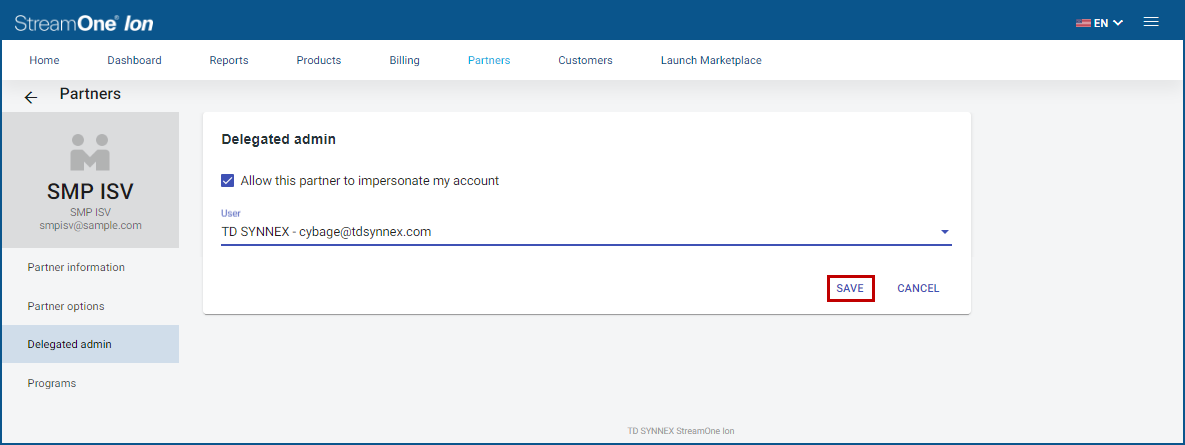Open Programs in the sidebar
The height and width of the screenshot is (445, 1185).
point(90,383)
